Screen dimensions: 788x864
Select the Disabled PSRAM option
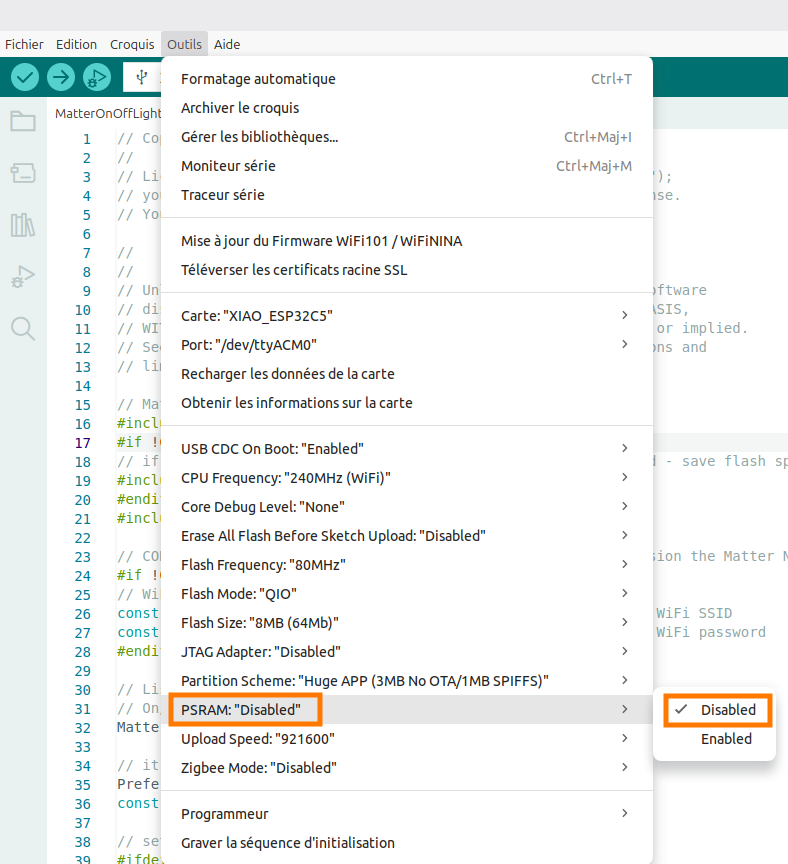tap(727, 710)
